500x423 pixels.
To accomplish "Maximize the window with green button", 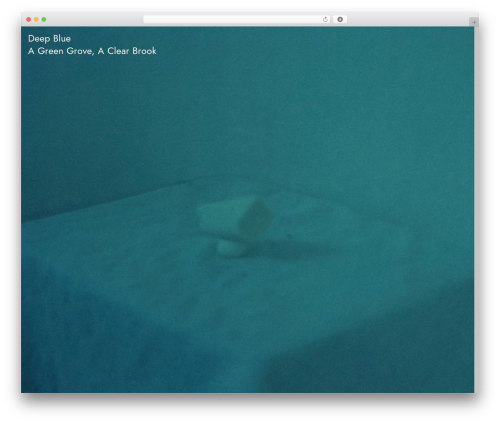I will (44, 19).
